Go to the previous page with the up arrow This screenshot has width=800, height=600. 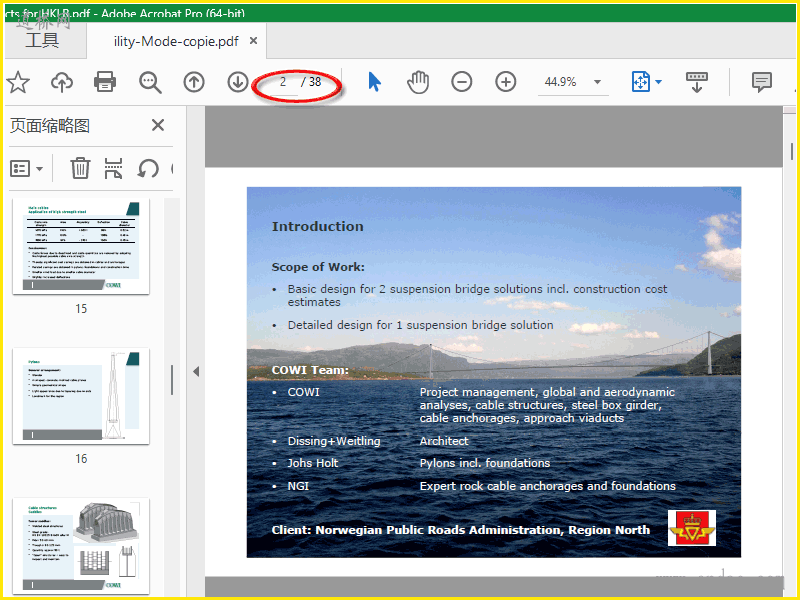coord(194,82)
